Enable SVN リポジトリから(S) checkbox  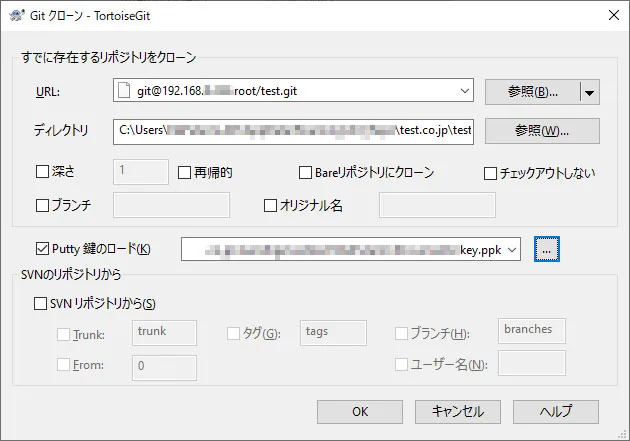[x=40, y=303]
